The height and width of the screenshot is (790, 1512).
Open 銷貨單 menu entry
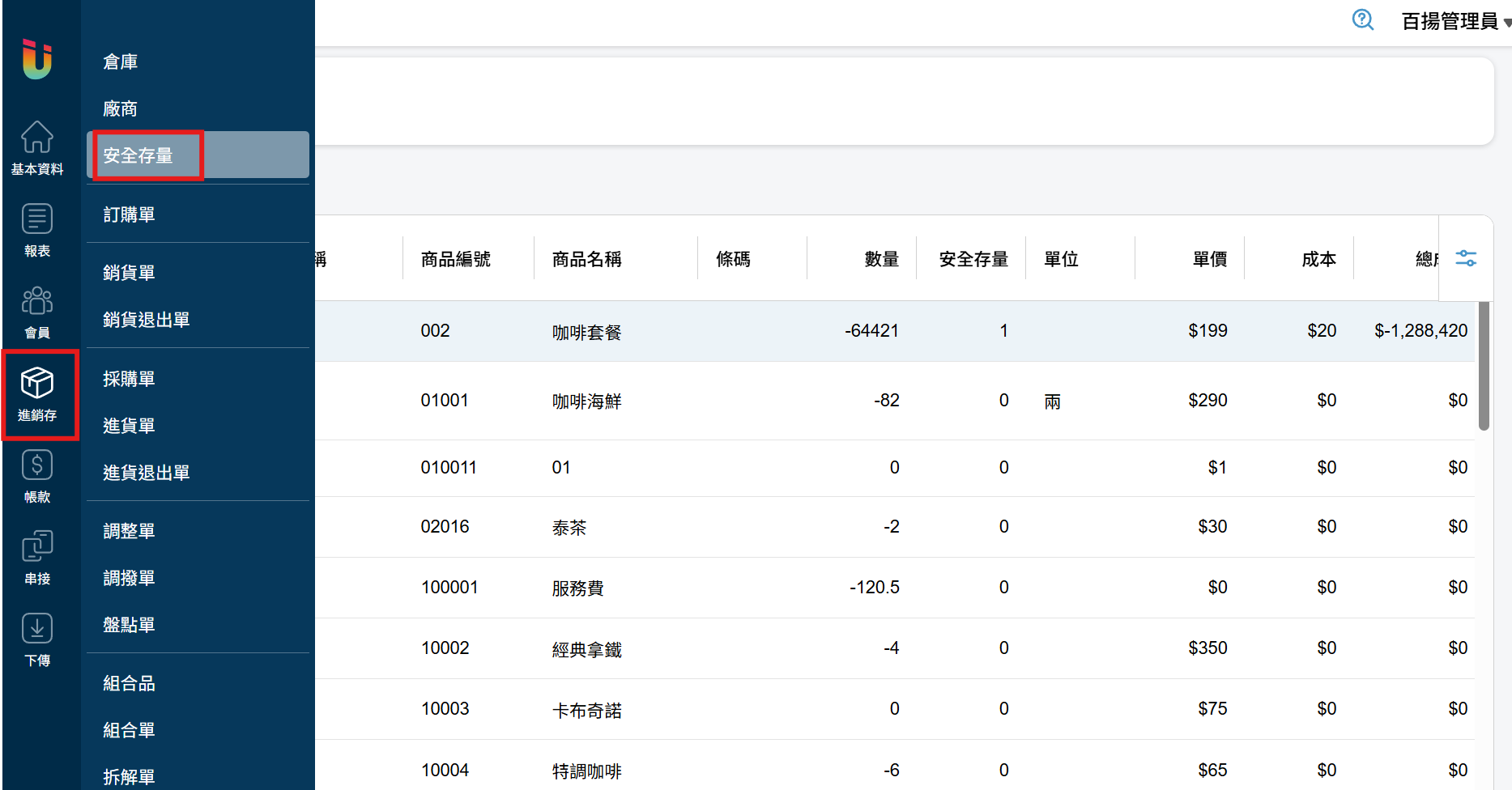[130, 273]
